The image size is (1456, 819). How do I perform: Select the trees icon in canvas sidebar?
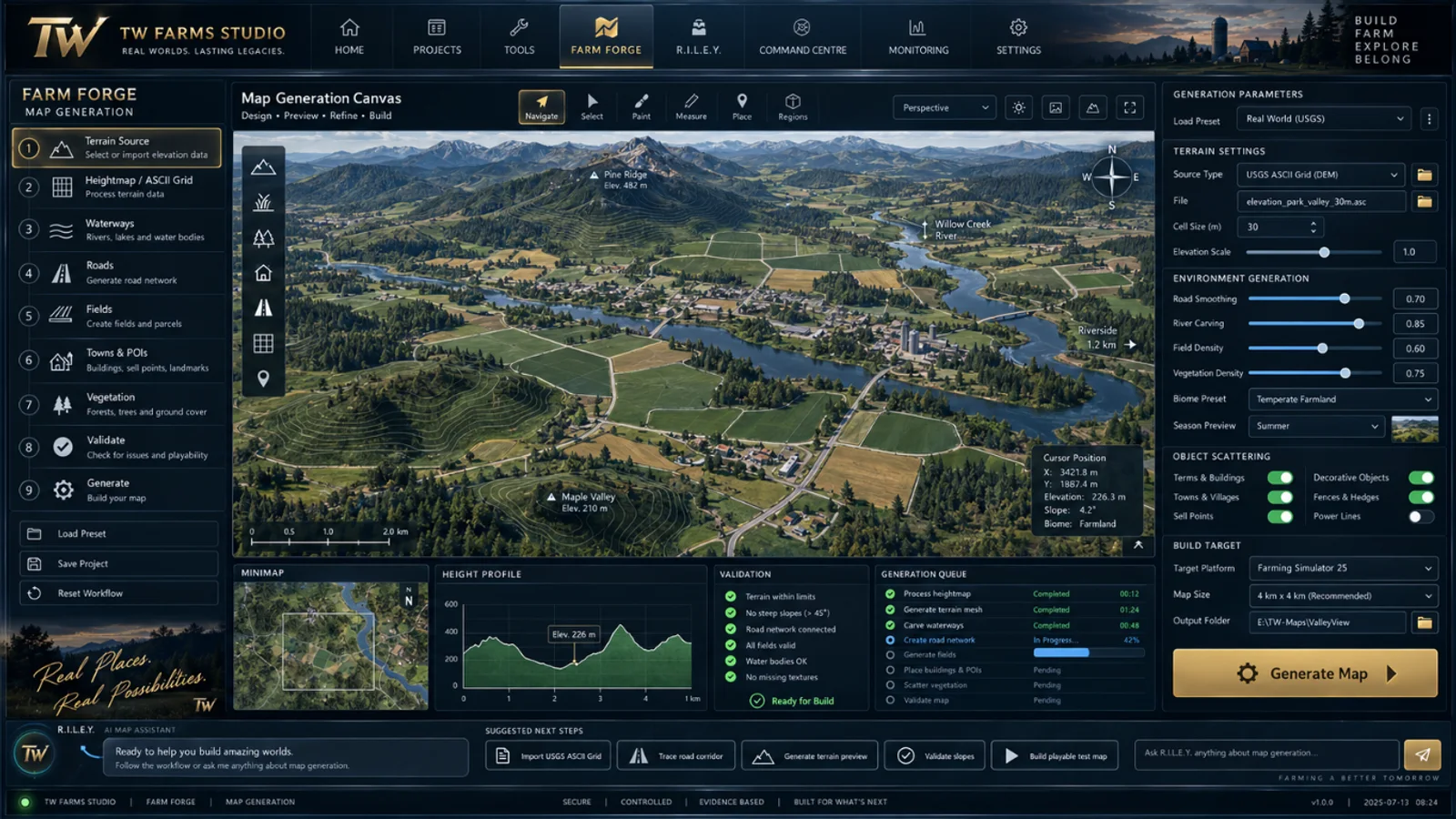(x=263, y=238)
